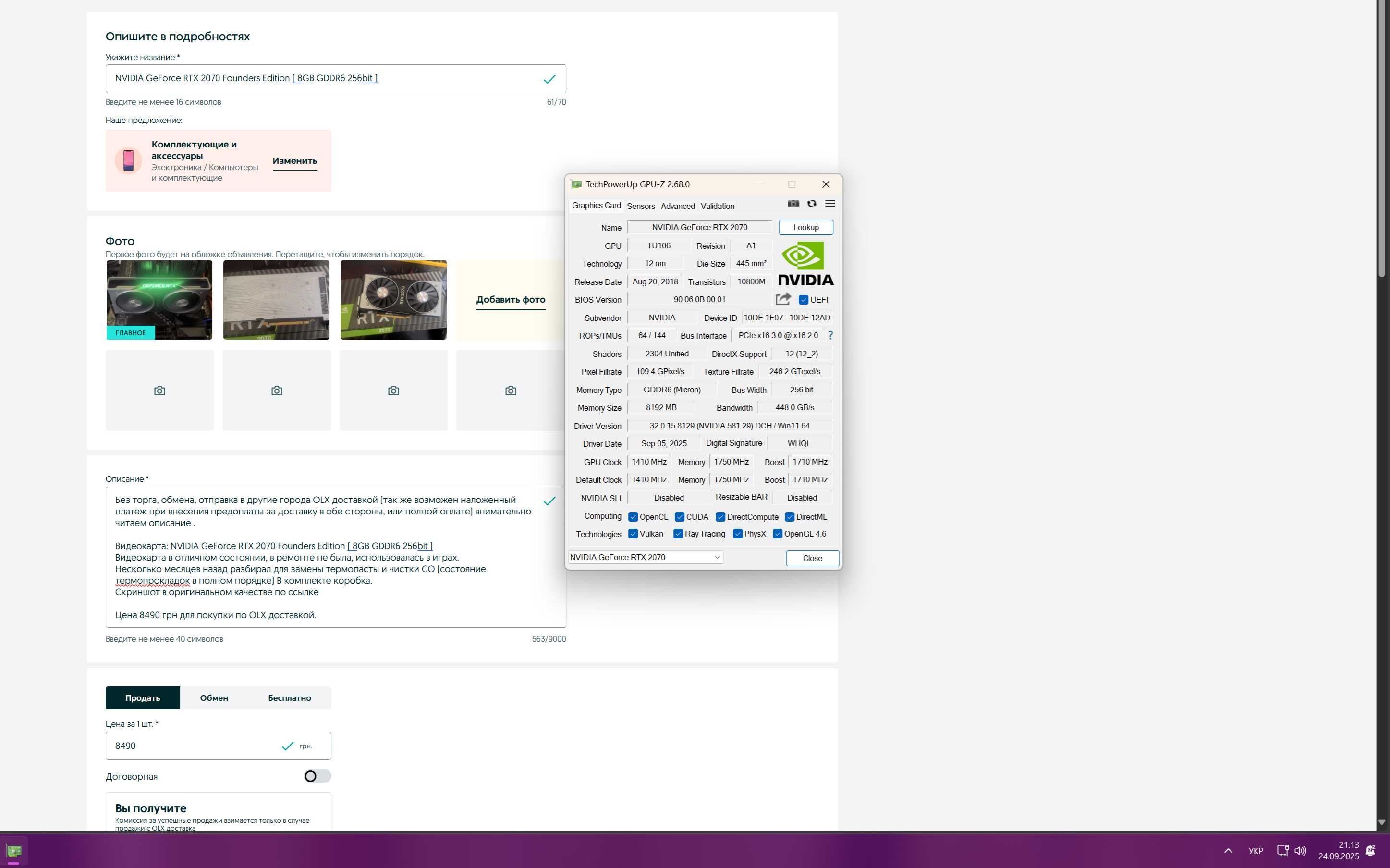The image size is (1390, 868).
Task: Toggle the OpenGL 4.6 checkbox
Action: coord(778,534)
